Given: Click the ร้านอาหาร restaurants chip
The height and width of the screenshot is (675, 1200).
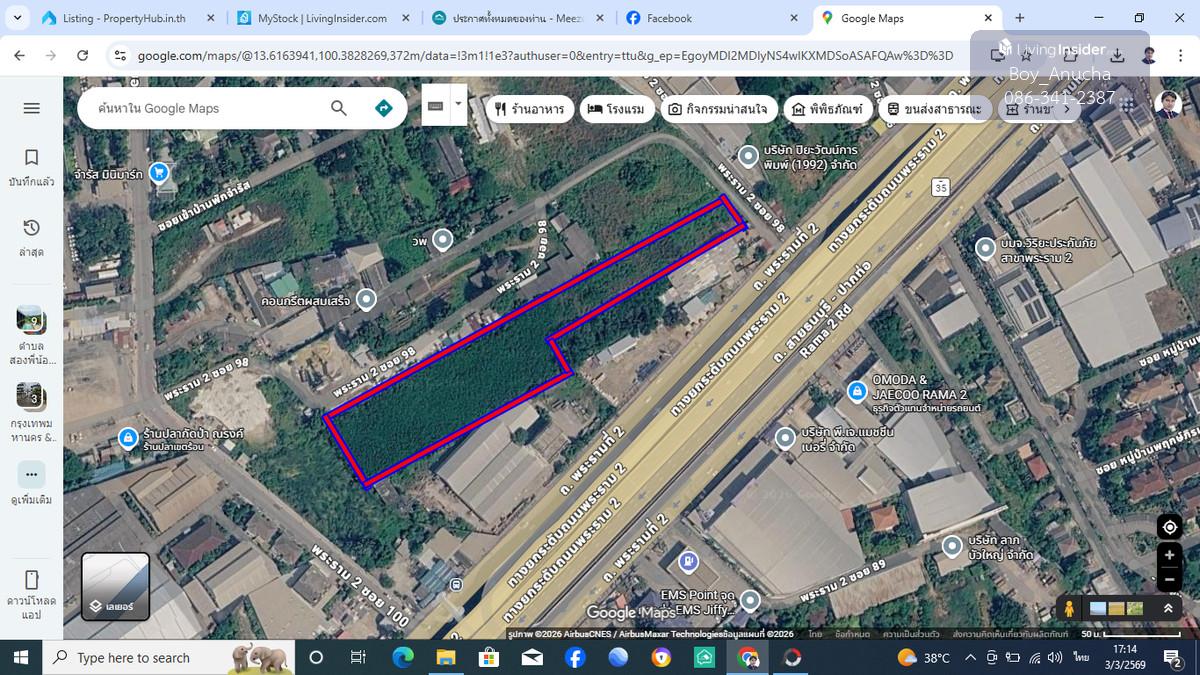Looking at the screenshot, I should [529, 109].
